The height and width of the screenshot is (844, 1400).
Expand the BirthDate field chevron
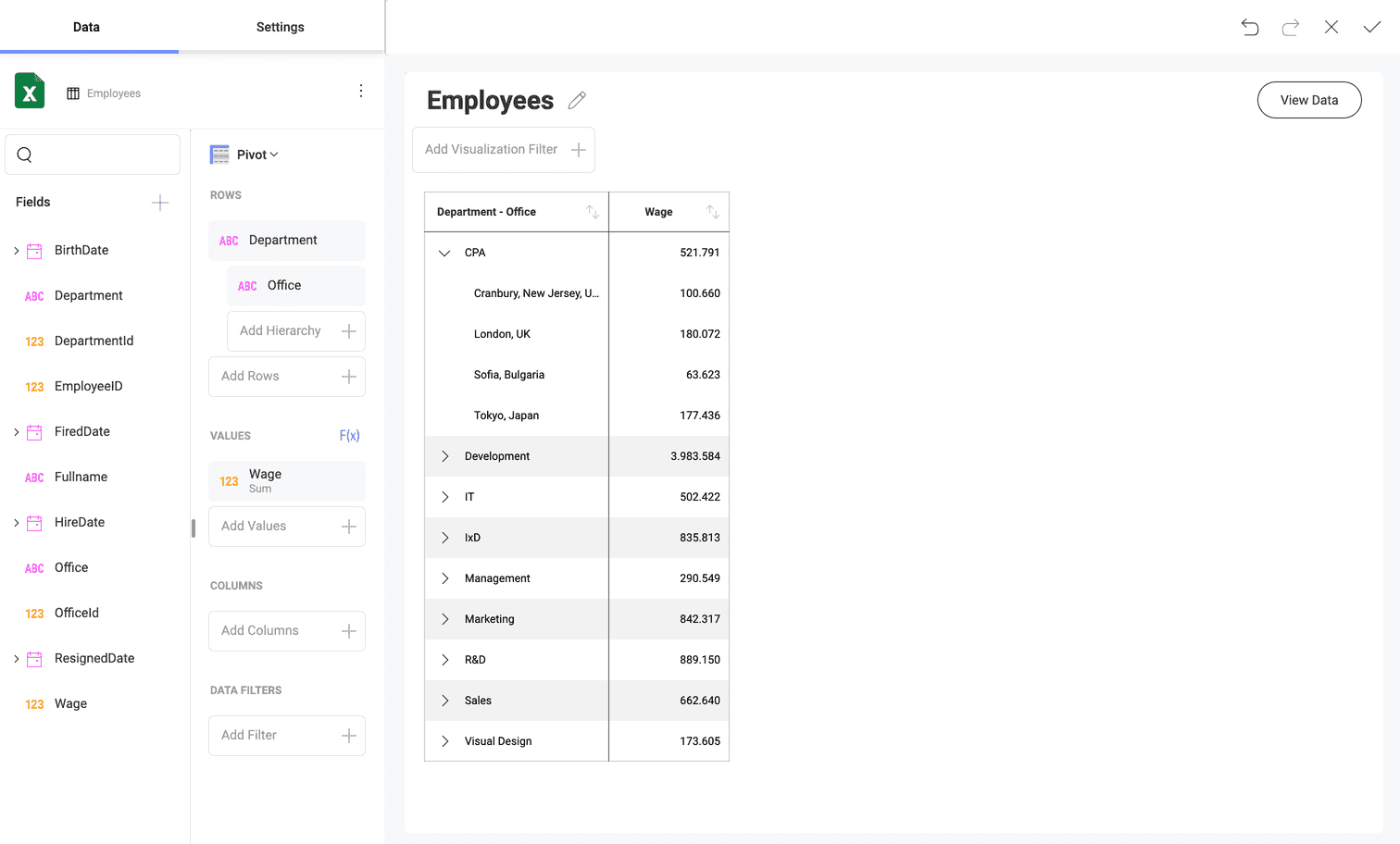pyautogui.click(x=16, y=251)
